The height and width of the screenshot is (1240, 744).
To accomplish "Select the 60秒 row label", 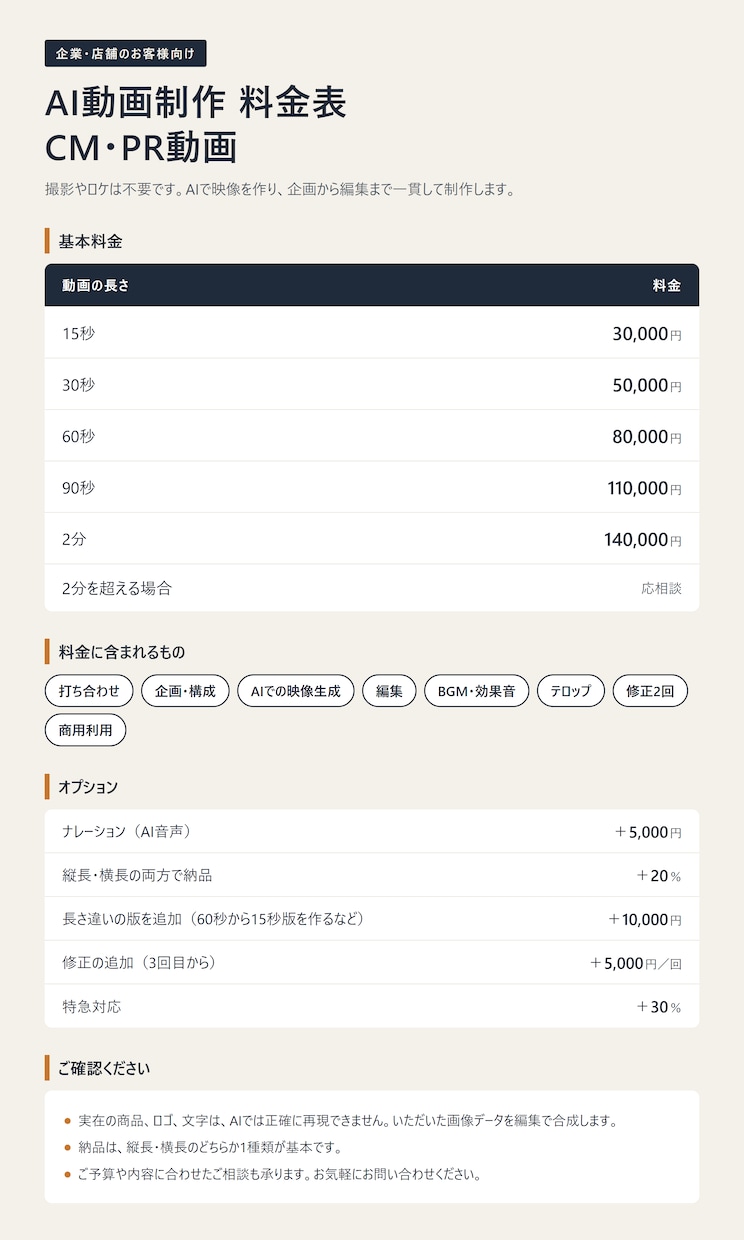I will (78, 436).
